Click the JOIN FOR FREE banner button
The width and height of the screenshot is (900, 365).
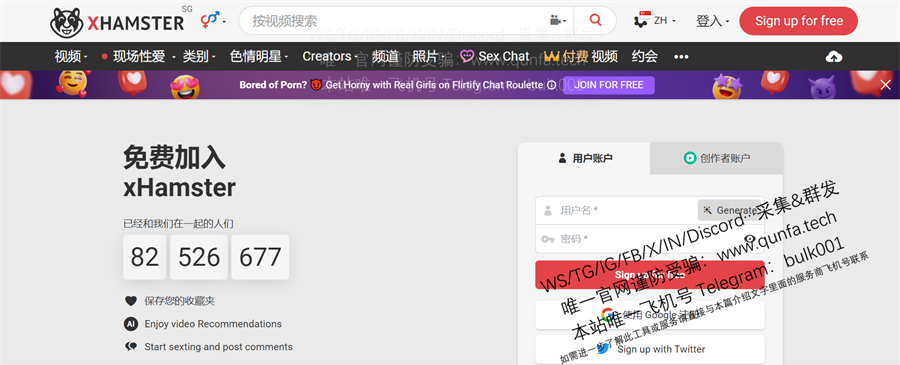pos(608,85)
